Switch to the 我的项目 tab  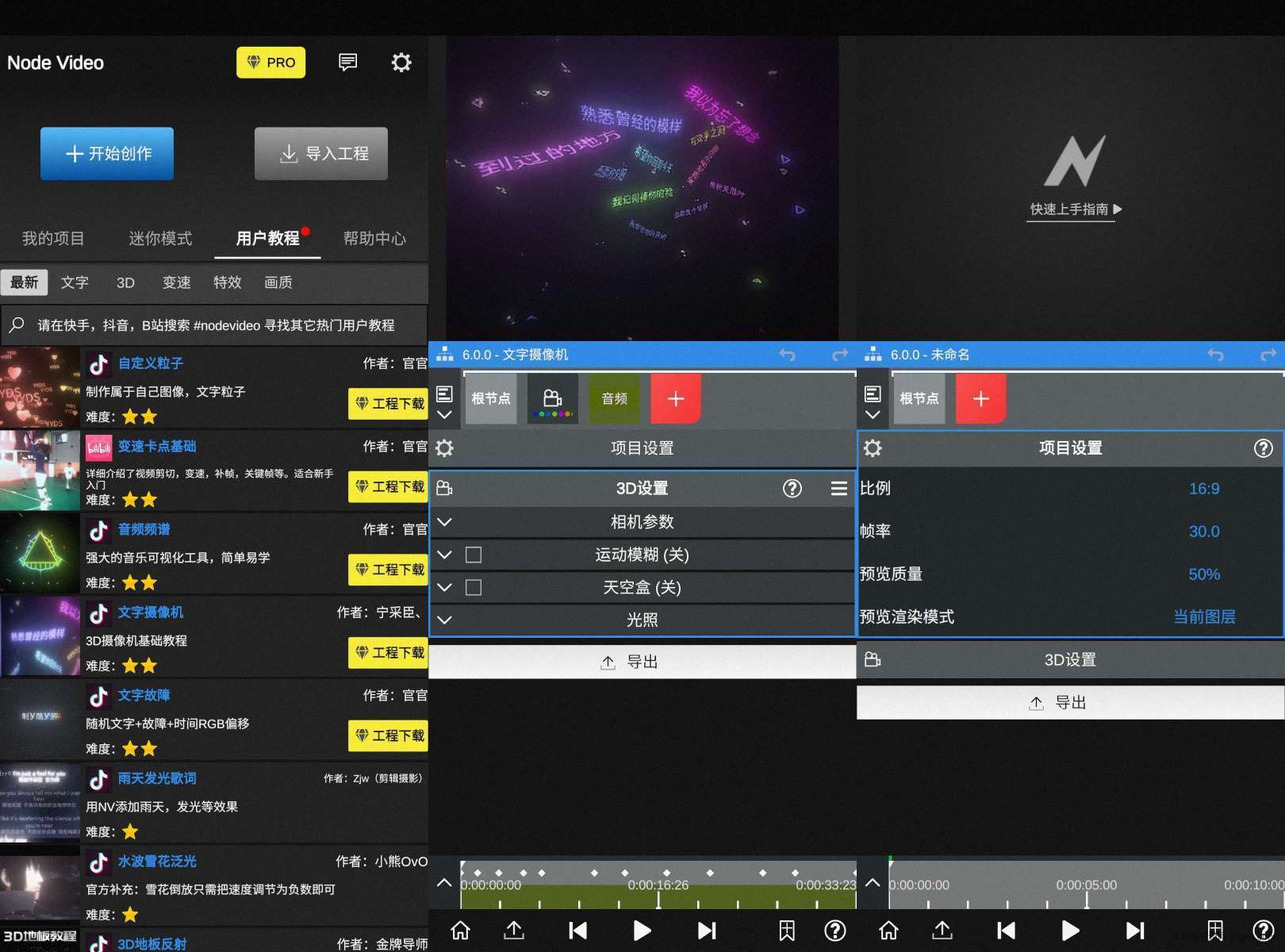(53, 238)
